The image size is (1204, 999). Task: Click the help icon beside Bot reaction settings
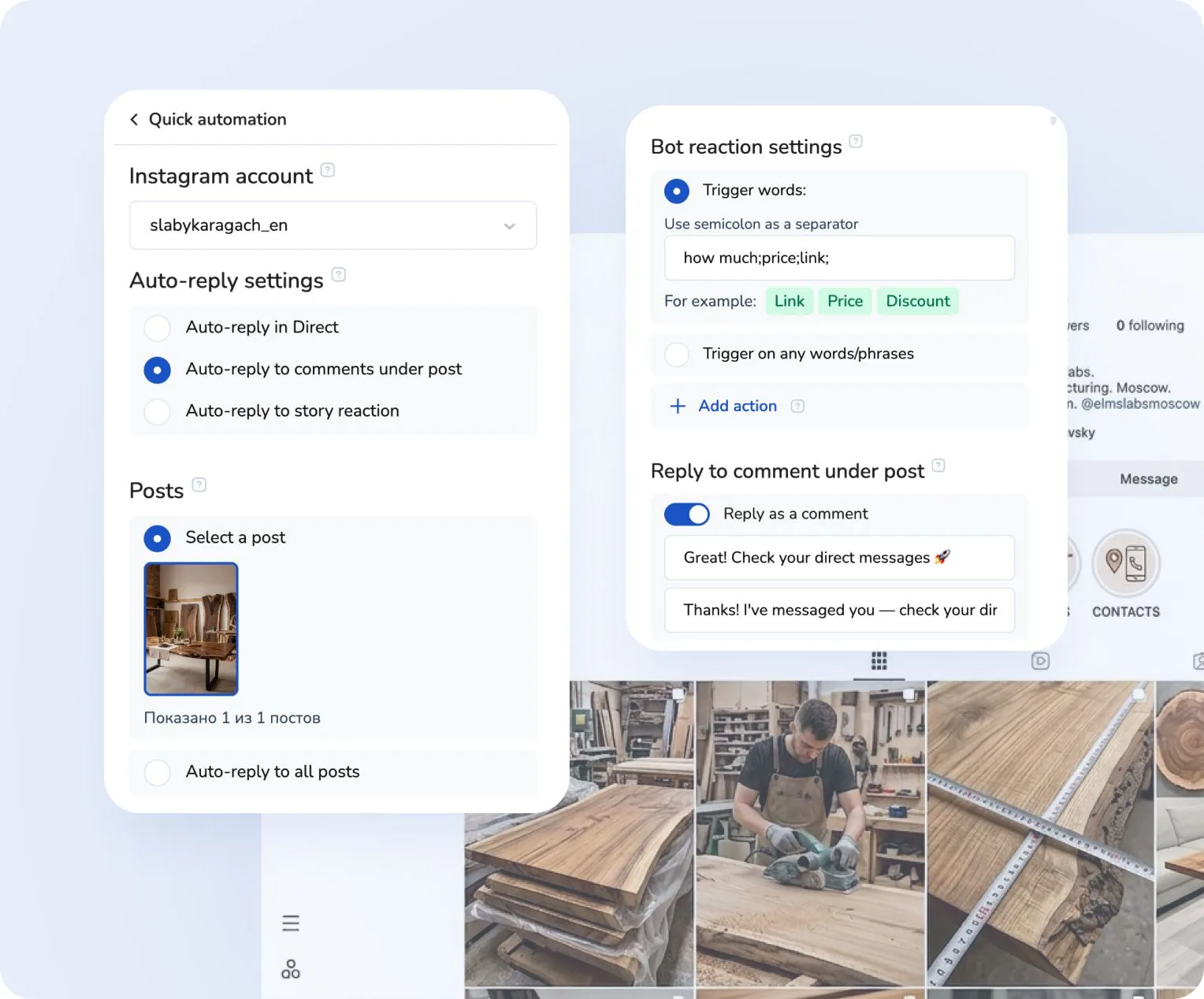(856, 142)
